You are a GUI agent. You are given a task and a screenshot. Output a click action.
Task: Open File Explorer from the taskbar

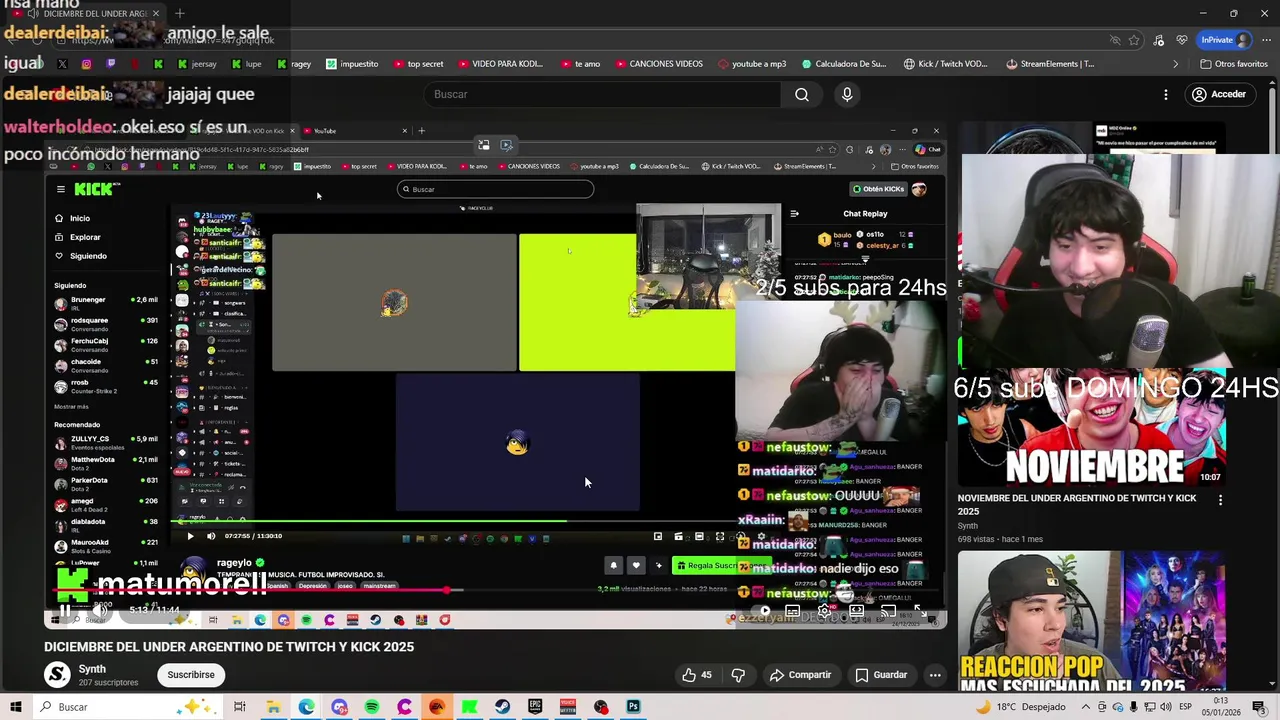click(x=273, y=707)
